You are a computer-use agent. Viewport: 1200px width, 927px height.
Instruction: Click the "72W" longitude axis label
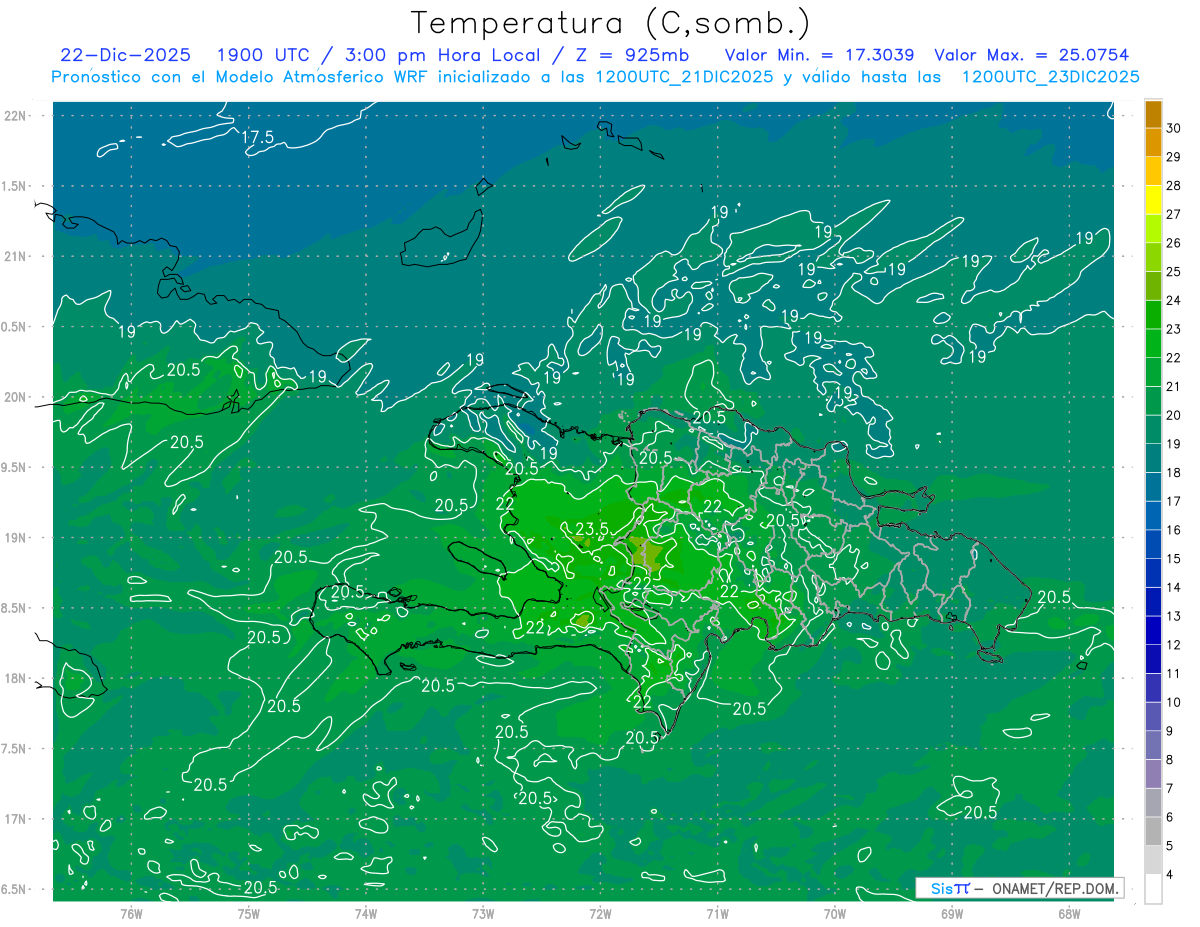(600, 914)
